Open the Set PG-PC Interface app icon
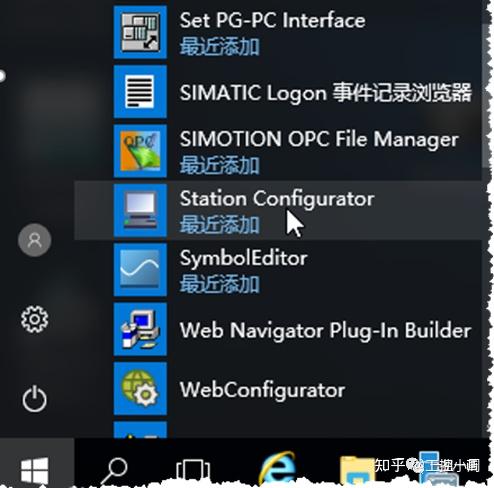494x488 pixels. 140,32
